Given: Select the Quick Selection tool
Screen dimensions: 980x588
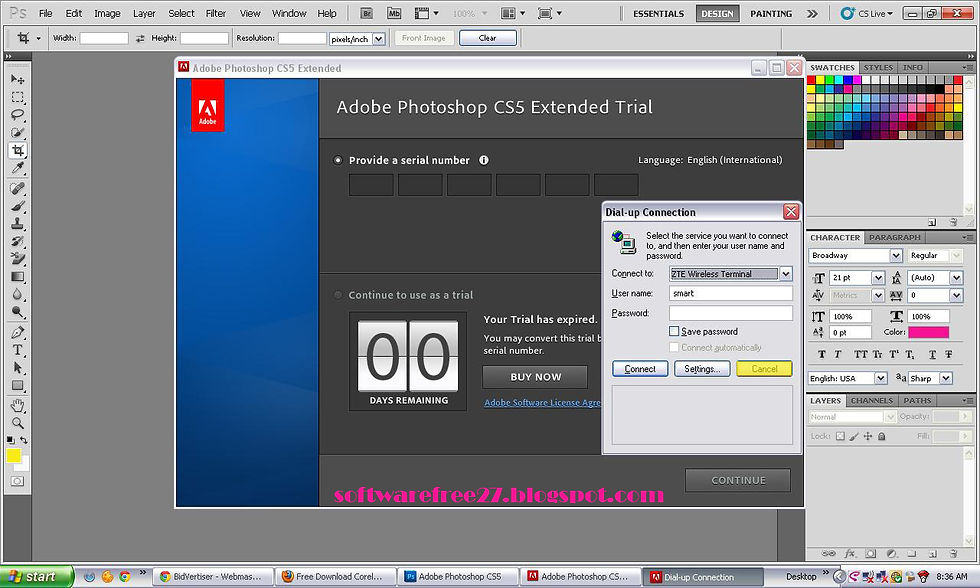Looking at the screenshot, I should (18, 132).
